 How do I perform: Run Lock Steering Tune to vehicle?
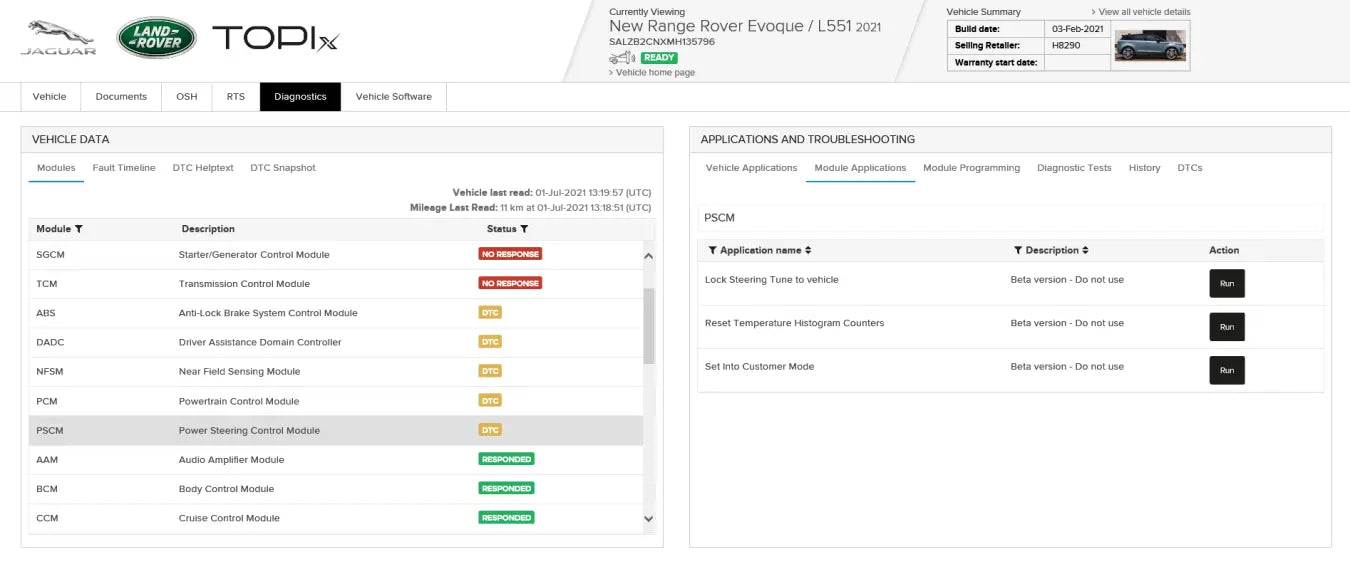click(x=1226, y=284)
